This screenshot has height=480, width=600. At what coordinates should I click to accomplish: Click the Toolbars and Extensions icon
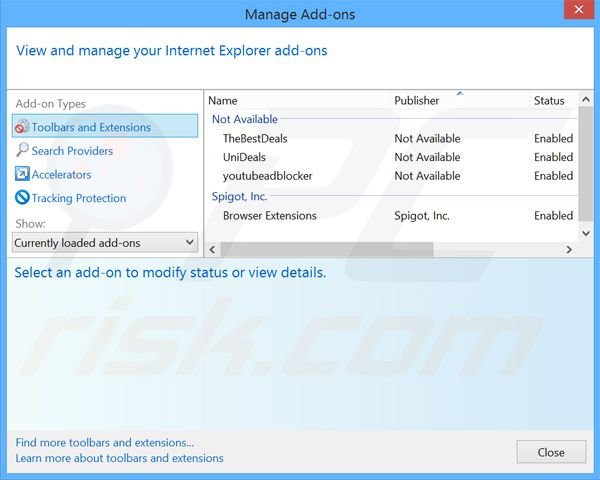point(22,126)
